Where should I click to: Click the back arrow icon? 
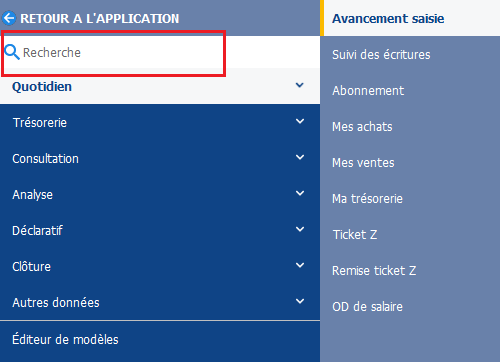[x=9, y=18]
